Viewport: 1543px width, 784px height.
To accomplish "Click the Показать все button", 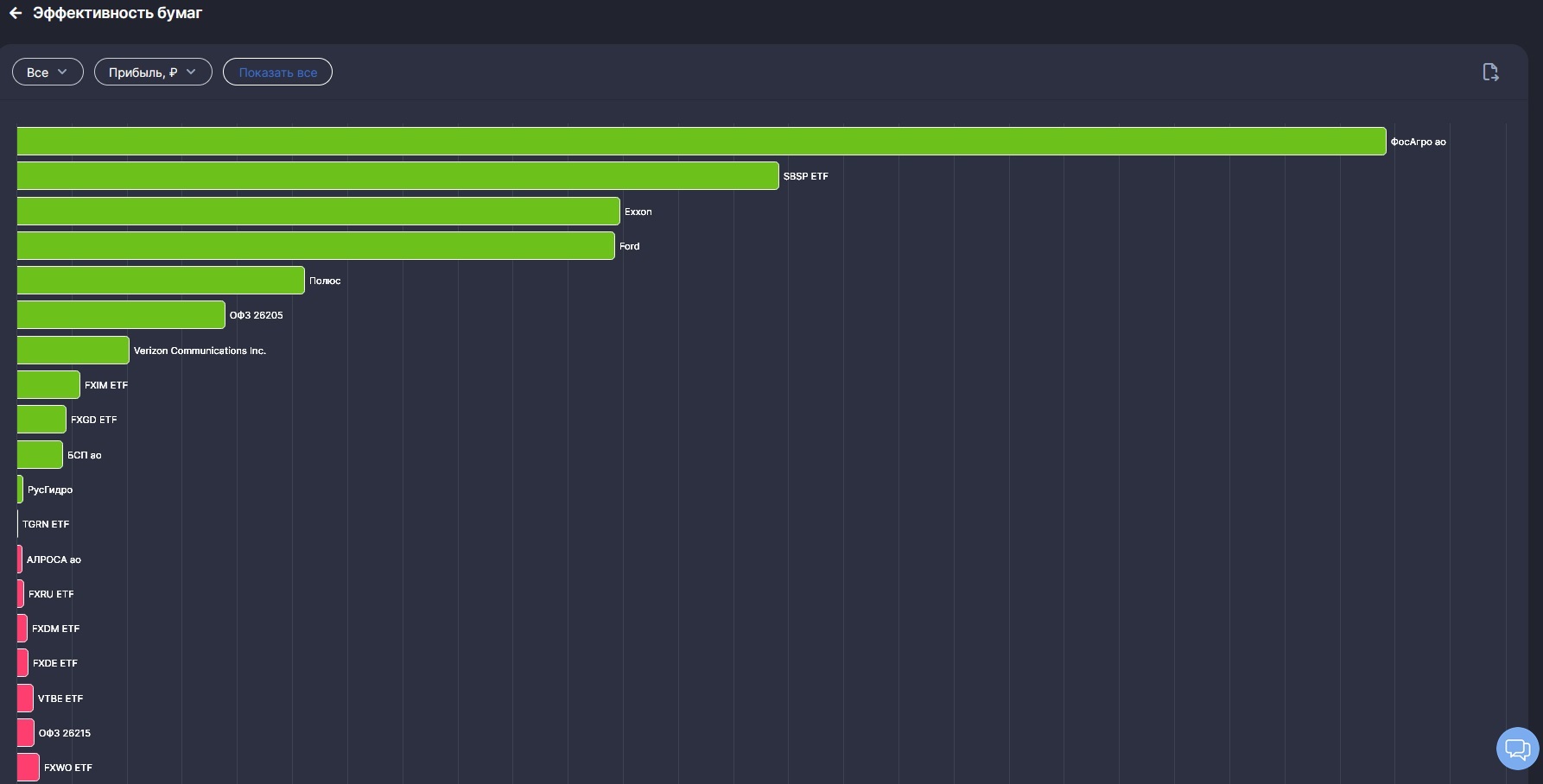I will pos(277,73).
